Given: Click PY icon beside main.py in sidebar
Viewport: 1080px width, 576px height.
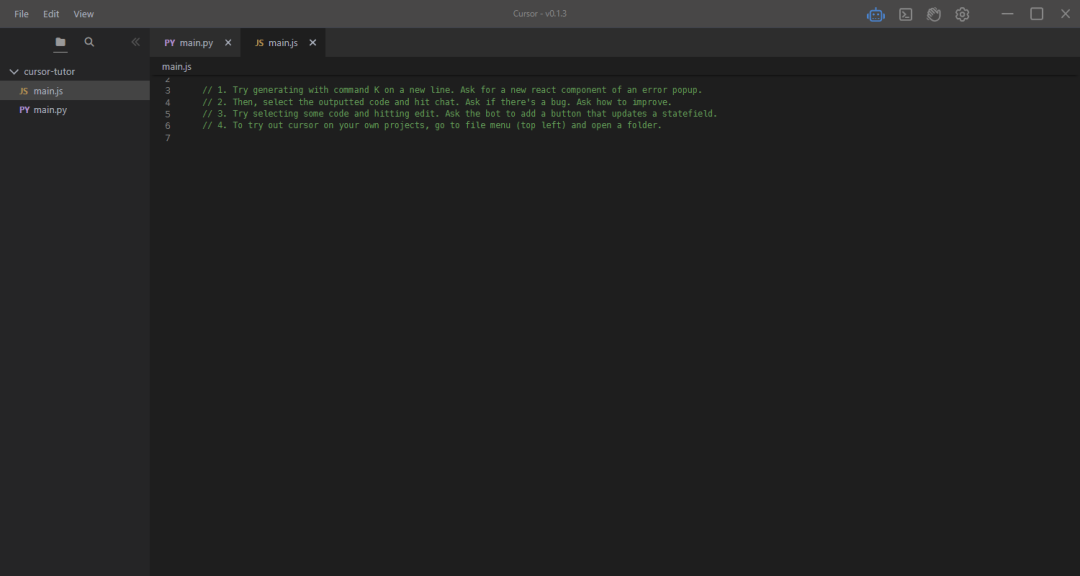Looking at the screenshot, I should click(24, 110).
